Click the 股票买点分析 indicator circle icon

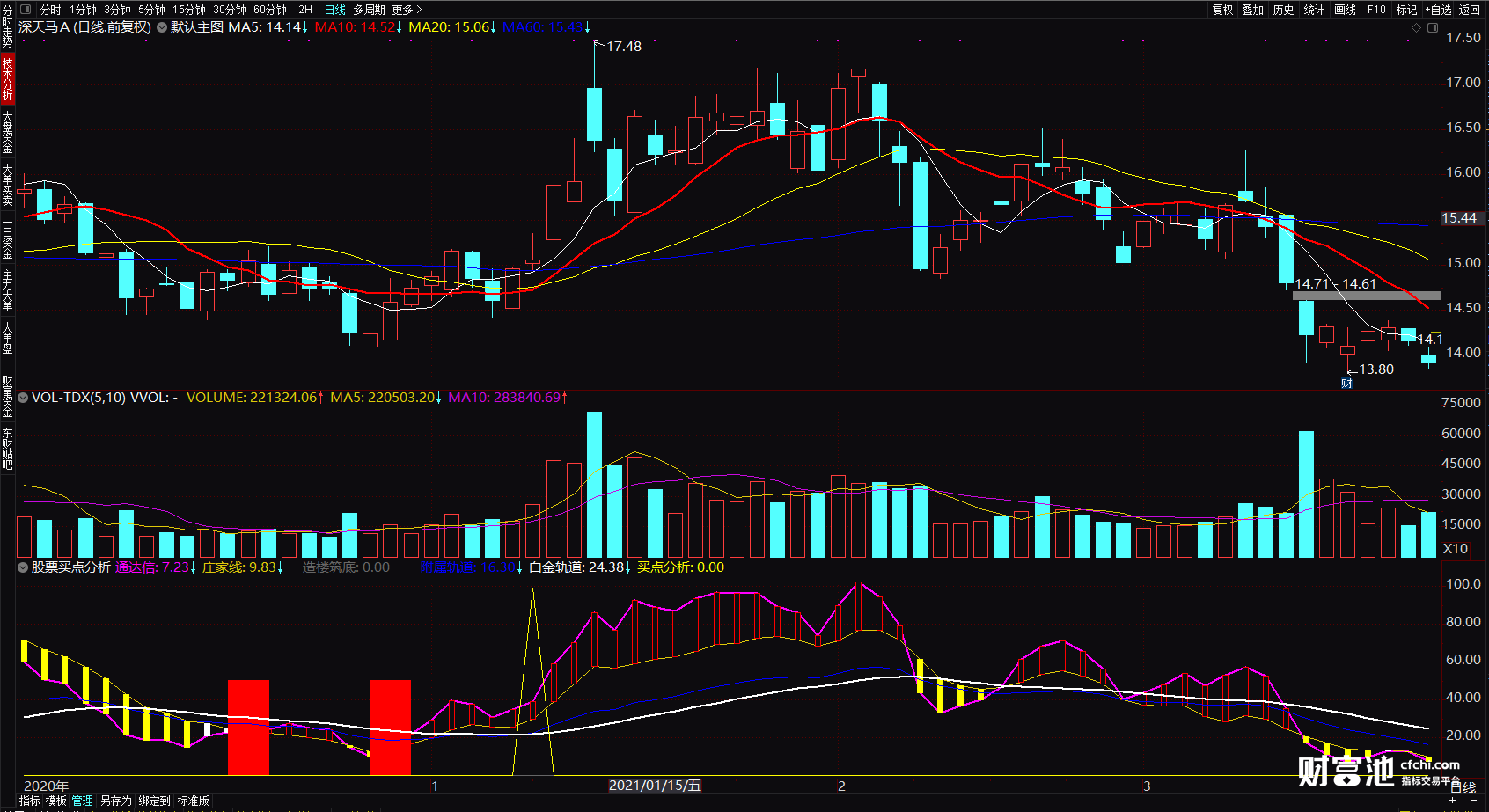24,567
